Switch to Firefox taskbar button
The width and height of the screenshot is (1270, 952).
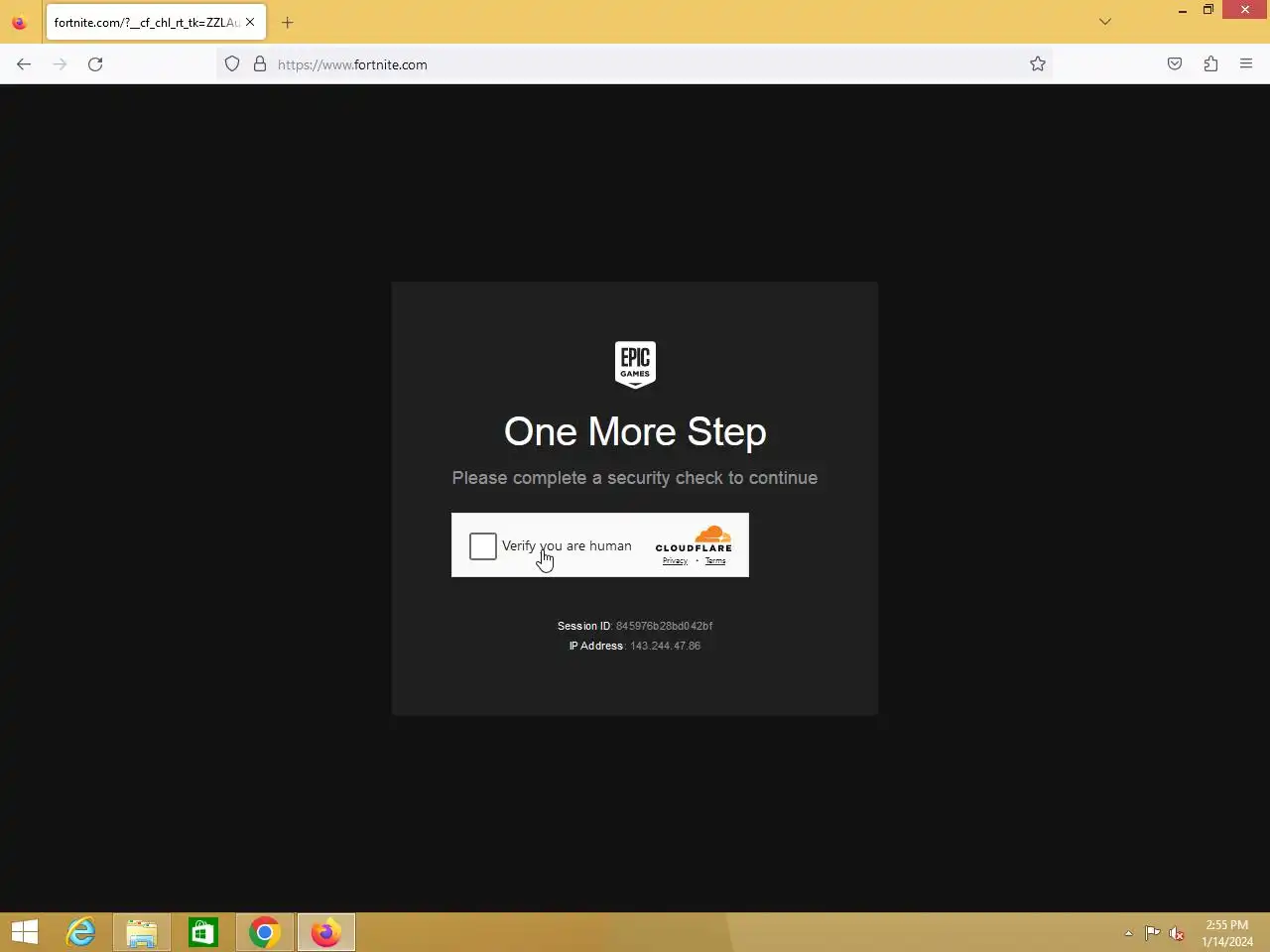point(326,932)
